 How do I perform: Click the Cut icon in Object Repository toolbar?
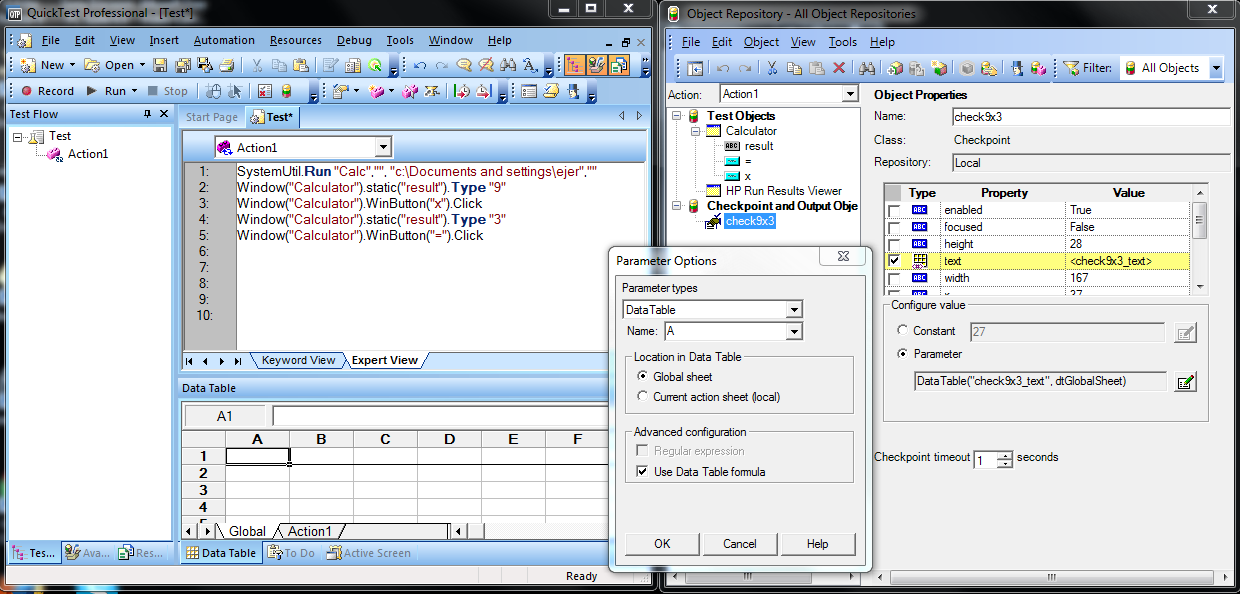772,68
